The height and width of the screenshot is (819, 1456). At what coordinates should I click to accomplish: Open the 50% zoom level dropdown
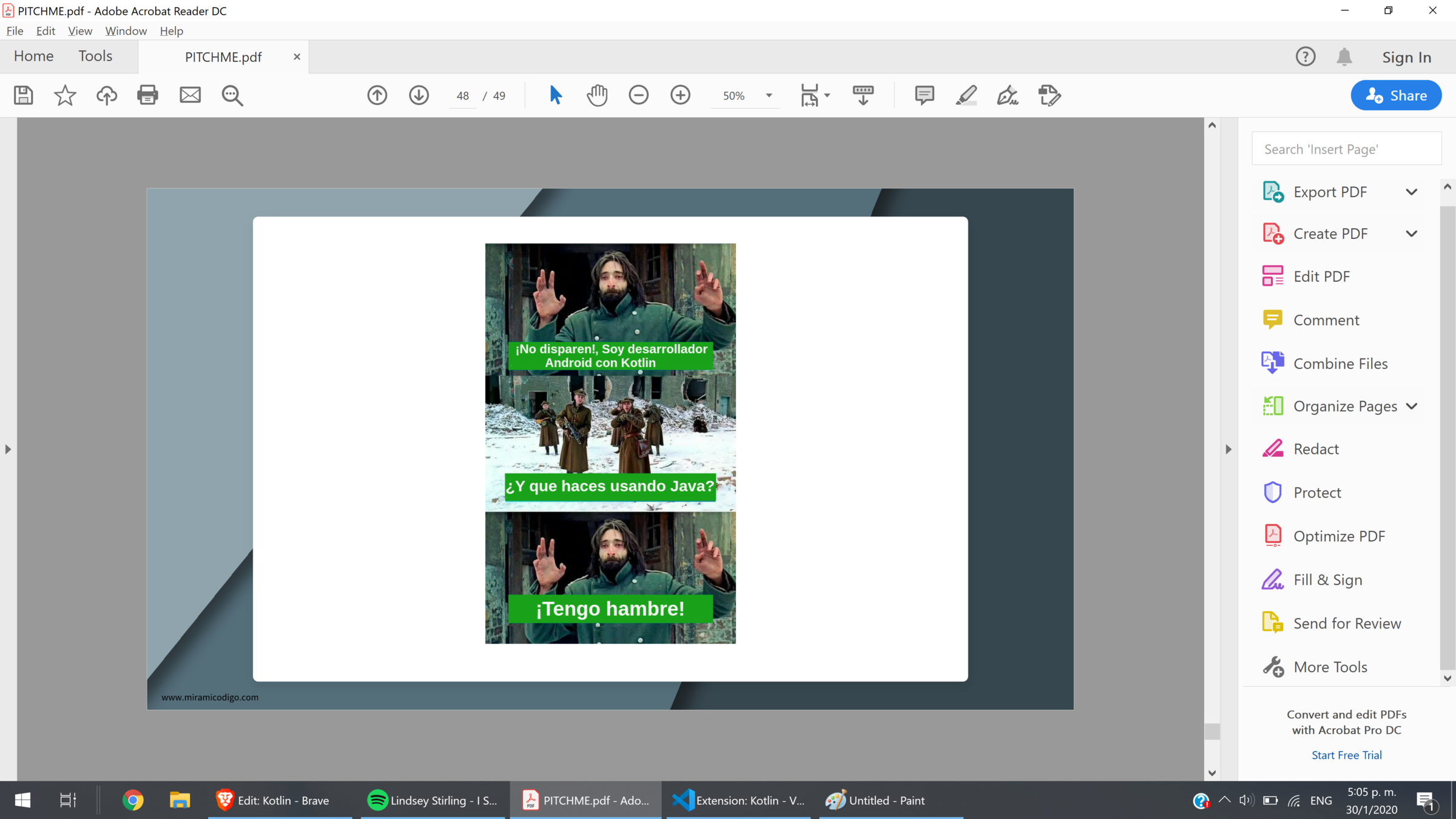click(x=769, y=95)
